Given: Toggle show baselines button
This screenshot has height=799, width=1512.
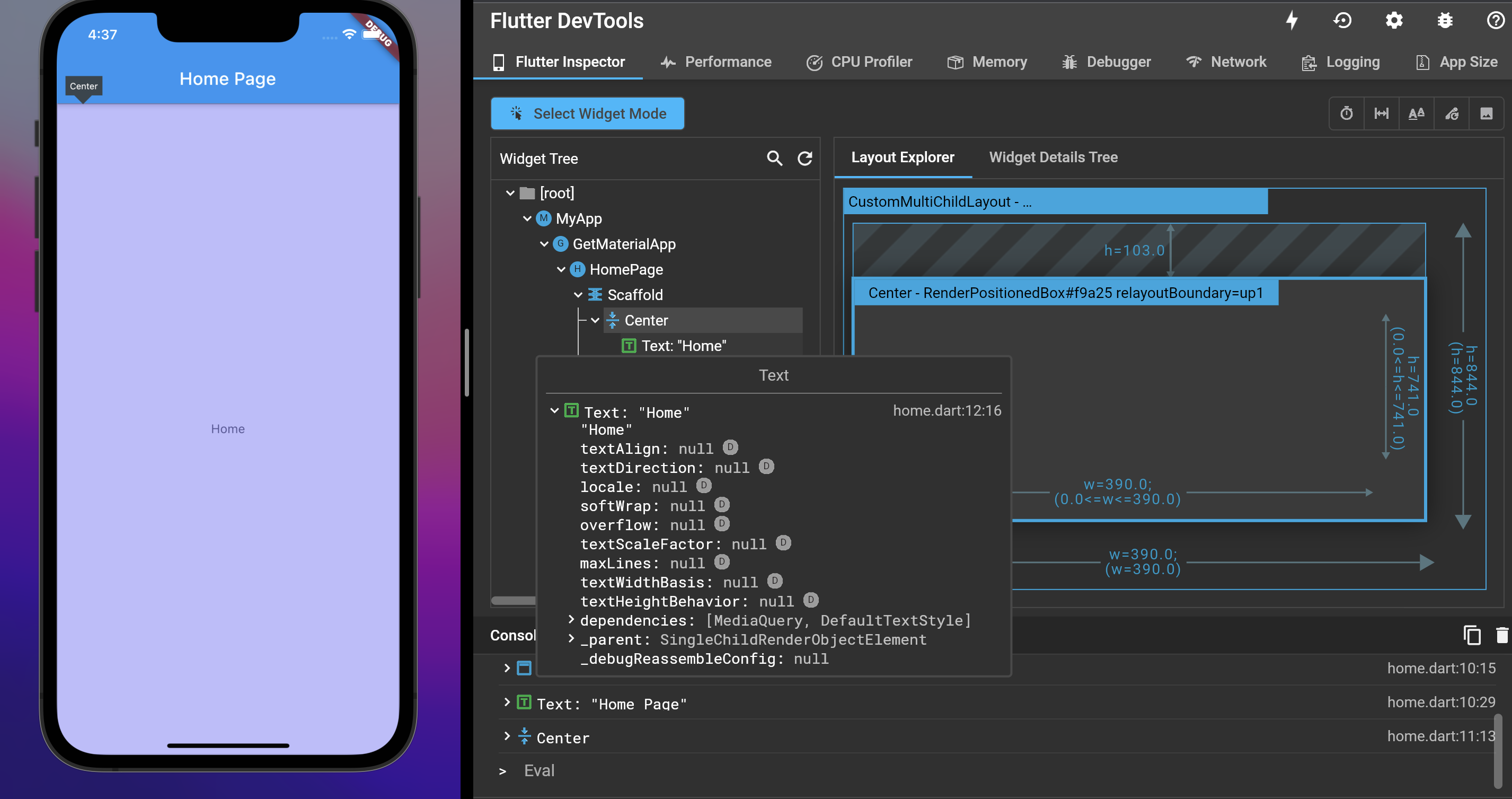Looking at the screenshot, I should coord(1416,113).
